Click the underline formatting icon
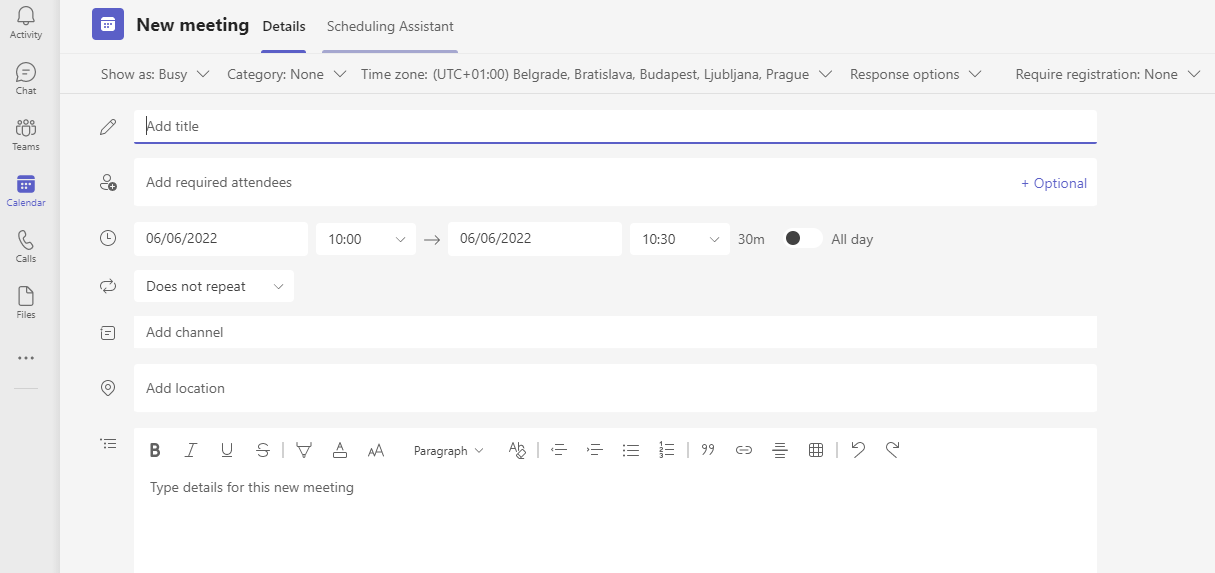This screenshot has width=1215, height=573. 227,450
